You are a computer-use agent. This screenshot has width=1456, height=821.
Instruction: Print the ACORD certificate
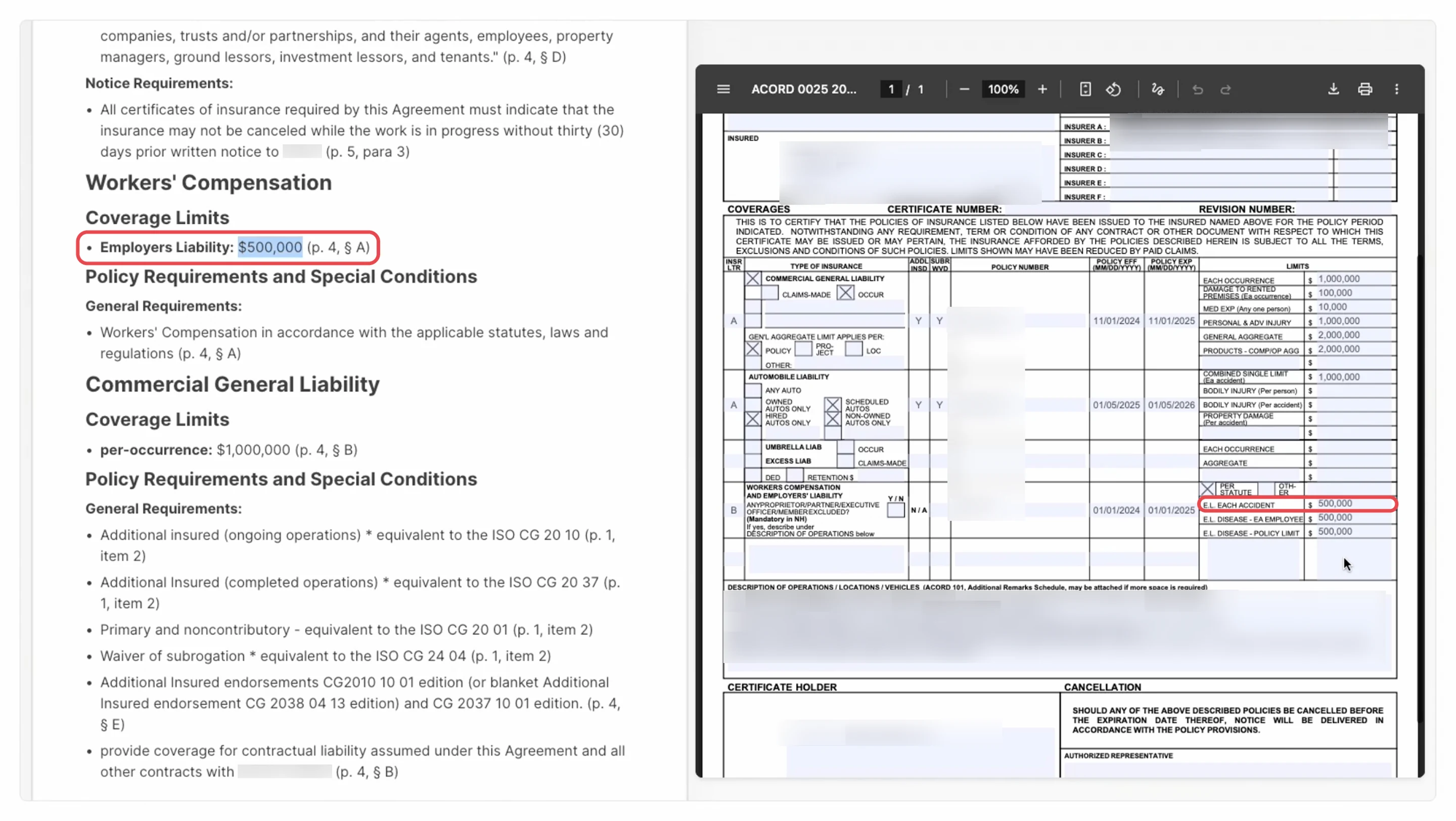[x=1365, y=90]
